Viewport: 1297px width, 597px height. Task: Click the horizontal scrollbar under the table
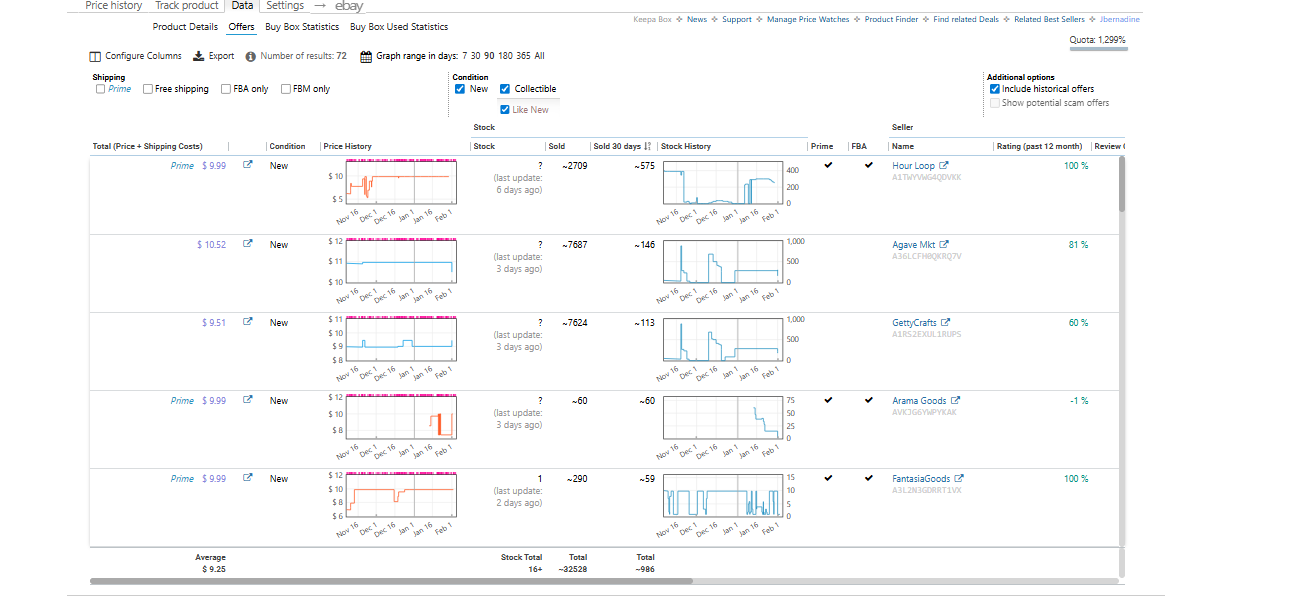(390, 580)
